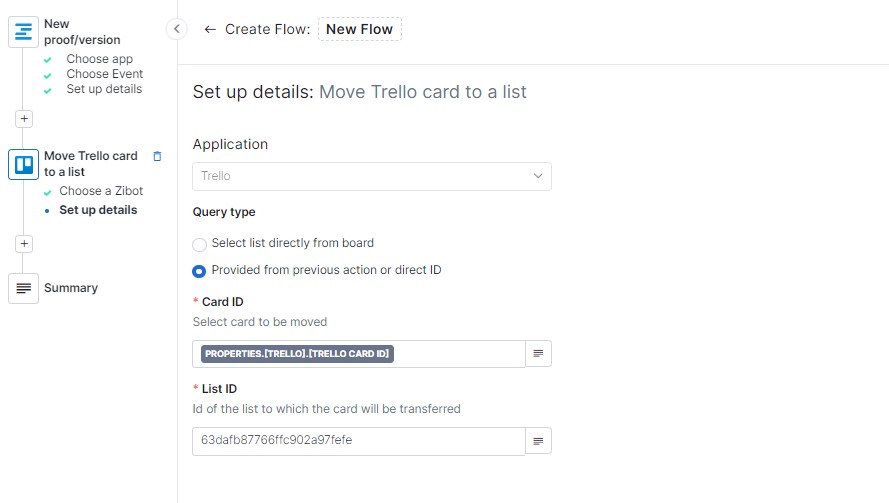
Task: Add a step before Summary
Action: (x=25, y=243)
